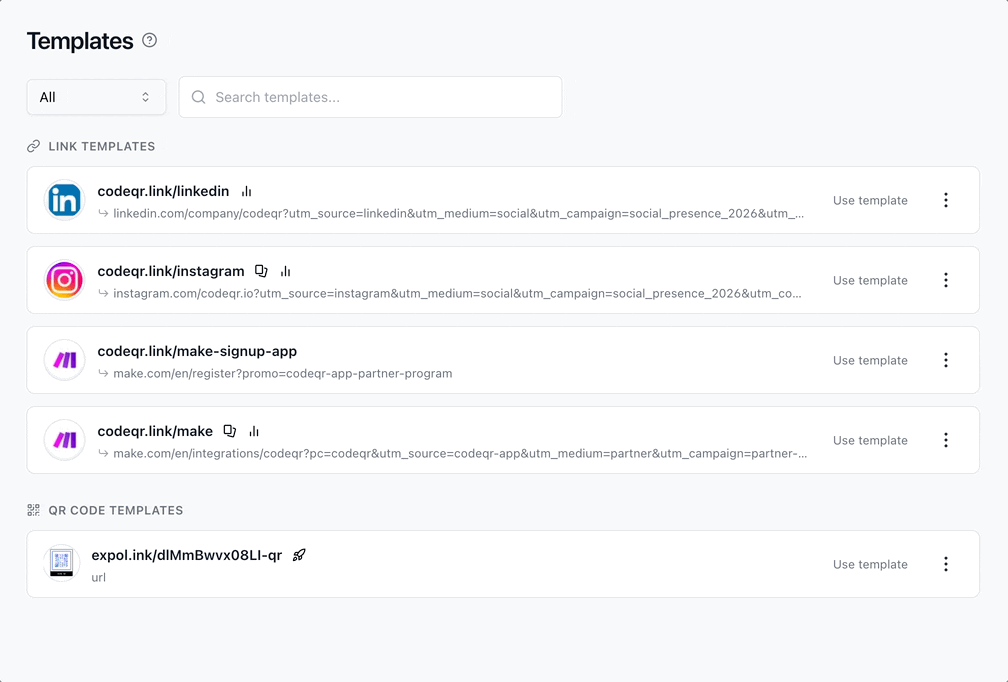This screenshot has width=1008, height=682.
Task: Click the LinkedIn logo icon
Action: (x=65, y=200)
